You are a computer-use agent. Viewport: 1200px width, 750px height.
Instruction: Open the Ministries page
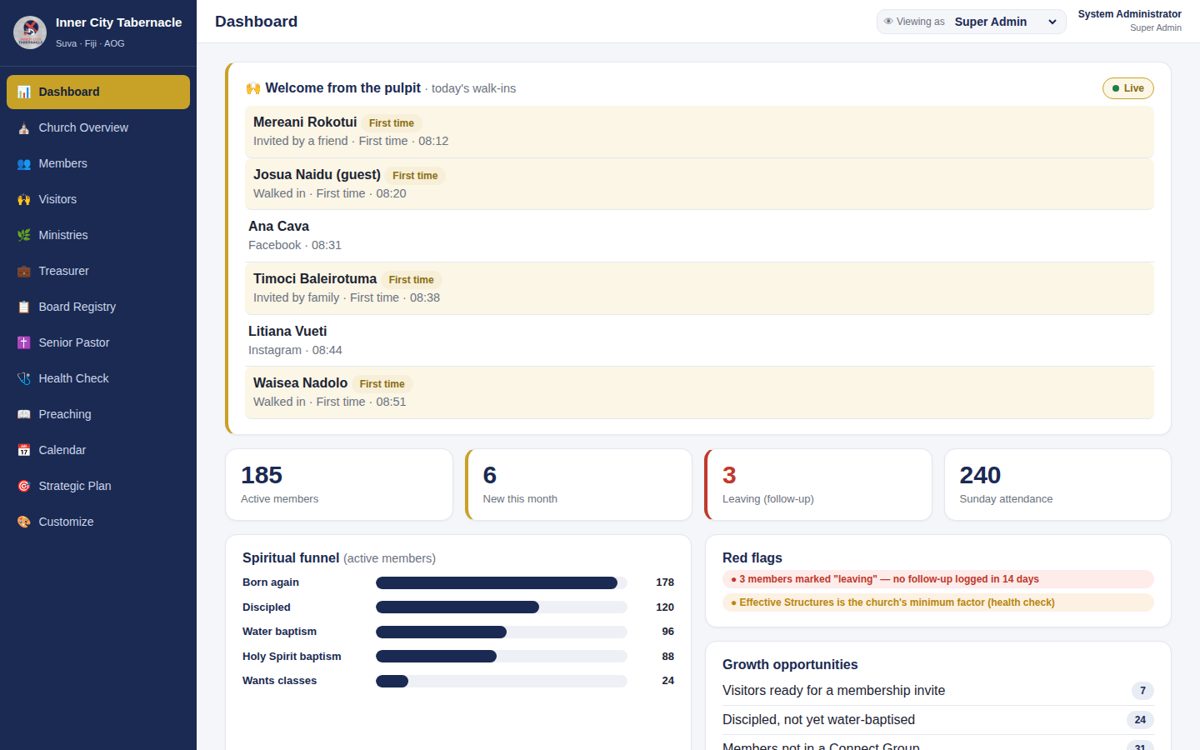(98, 235)
